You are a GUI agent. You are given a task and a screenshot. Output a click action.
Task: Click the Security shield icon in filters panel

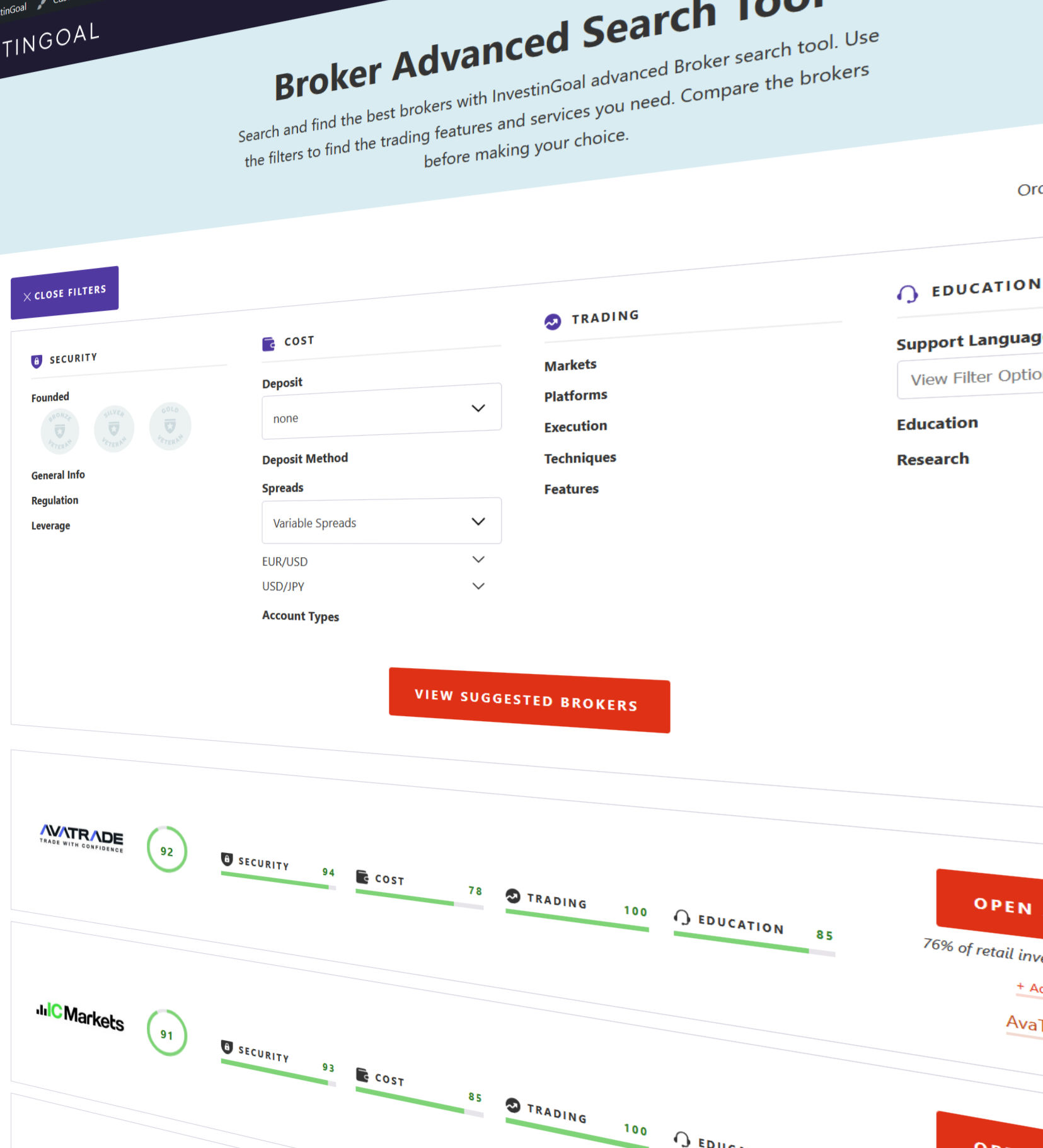coord(36,361)
